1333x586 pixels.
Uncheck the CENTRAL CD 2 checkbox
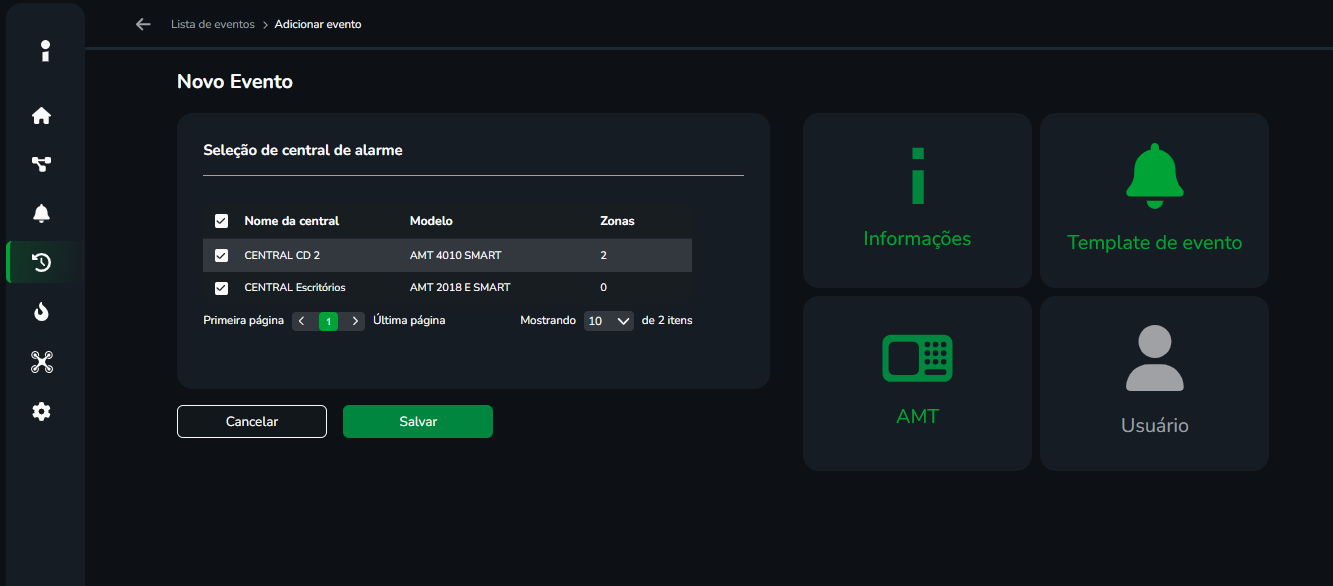(x=221, y=256)
